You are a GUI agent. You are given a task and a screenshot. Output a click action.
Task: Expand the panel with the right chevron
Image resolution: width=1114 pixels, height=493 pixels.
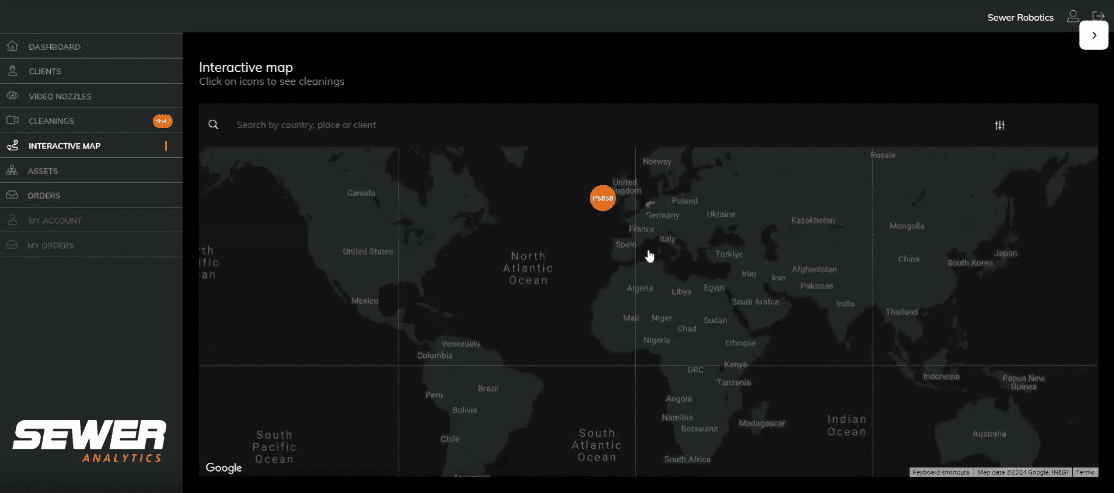(1094, 35)
